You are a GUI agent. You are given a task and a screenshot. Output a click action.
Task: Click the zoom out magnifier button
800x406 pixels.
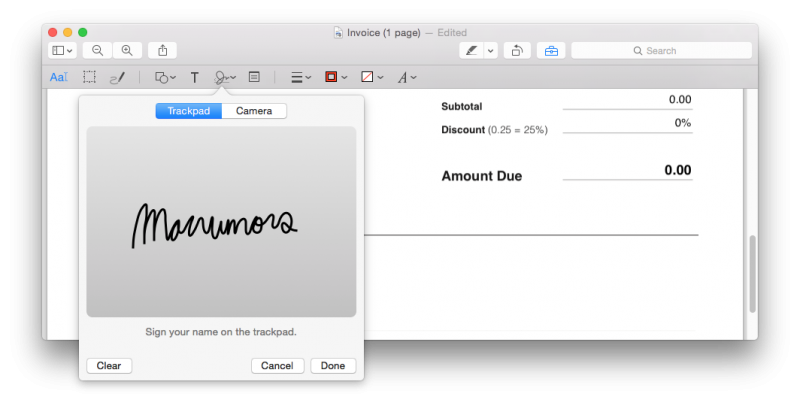[x=98, y=50]
